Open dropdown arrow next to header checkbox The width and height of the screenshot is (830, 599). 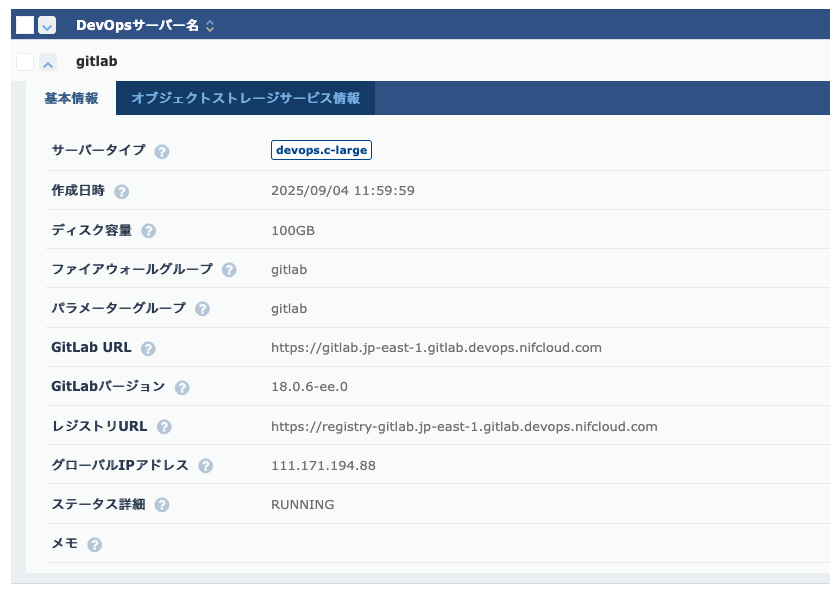click(47, 26)
